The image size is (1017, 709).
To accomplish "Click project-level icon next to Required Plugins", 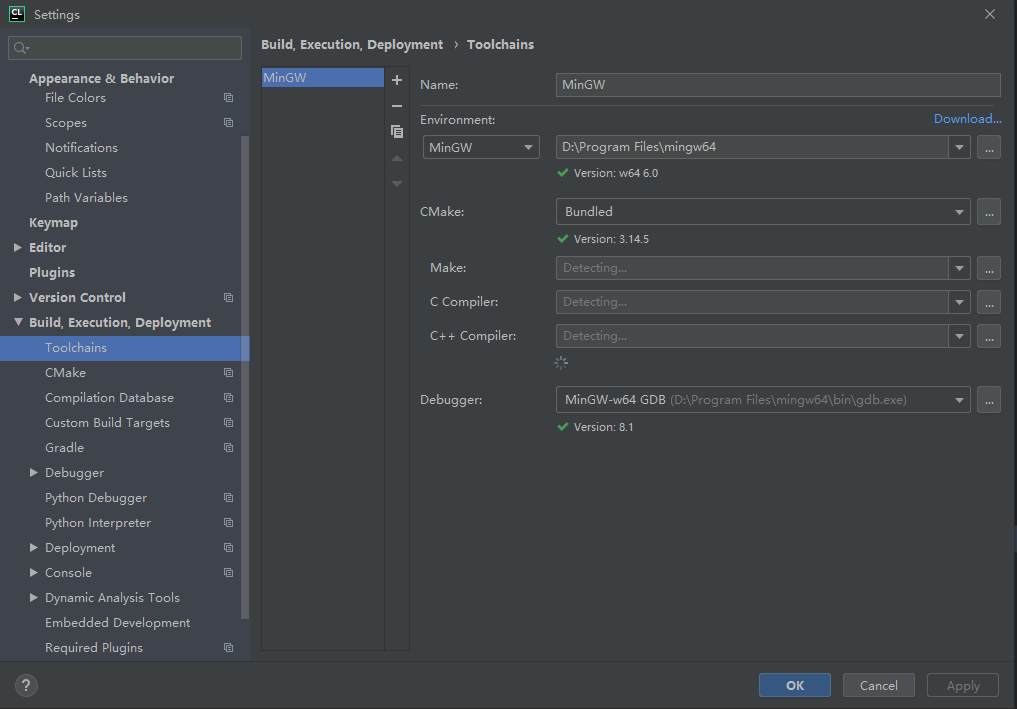I will pyautogui.click(x=228, y=647).
